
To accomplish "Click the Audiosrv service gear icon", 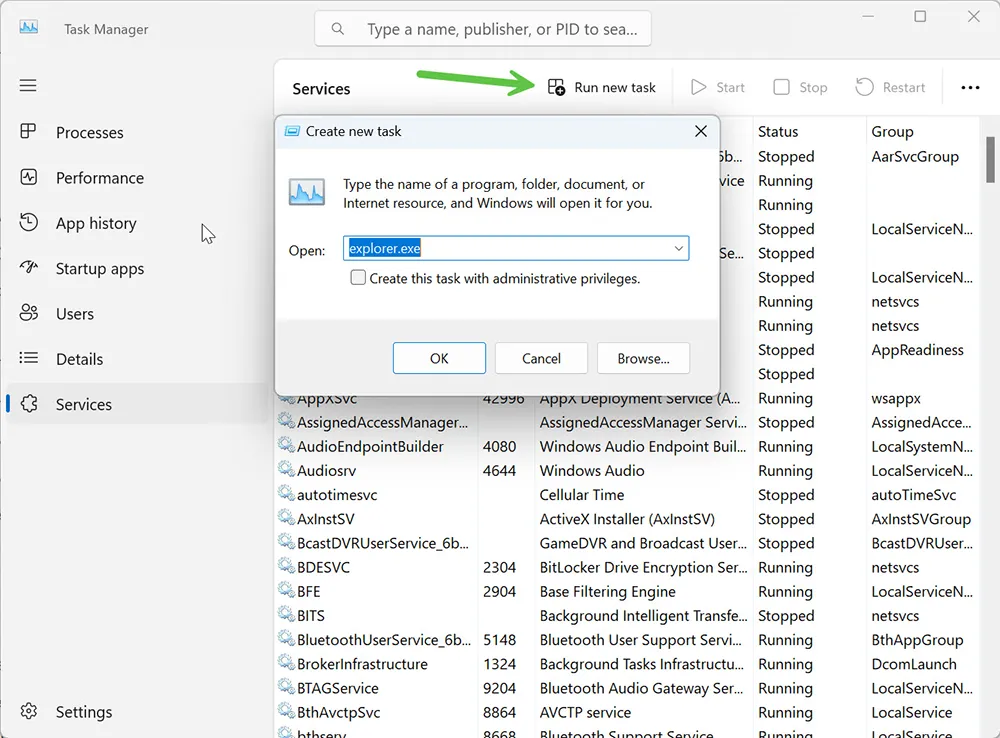I will pos(286,469).
